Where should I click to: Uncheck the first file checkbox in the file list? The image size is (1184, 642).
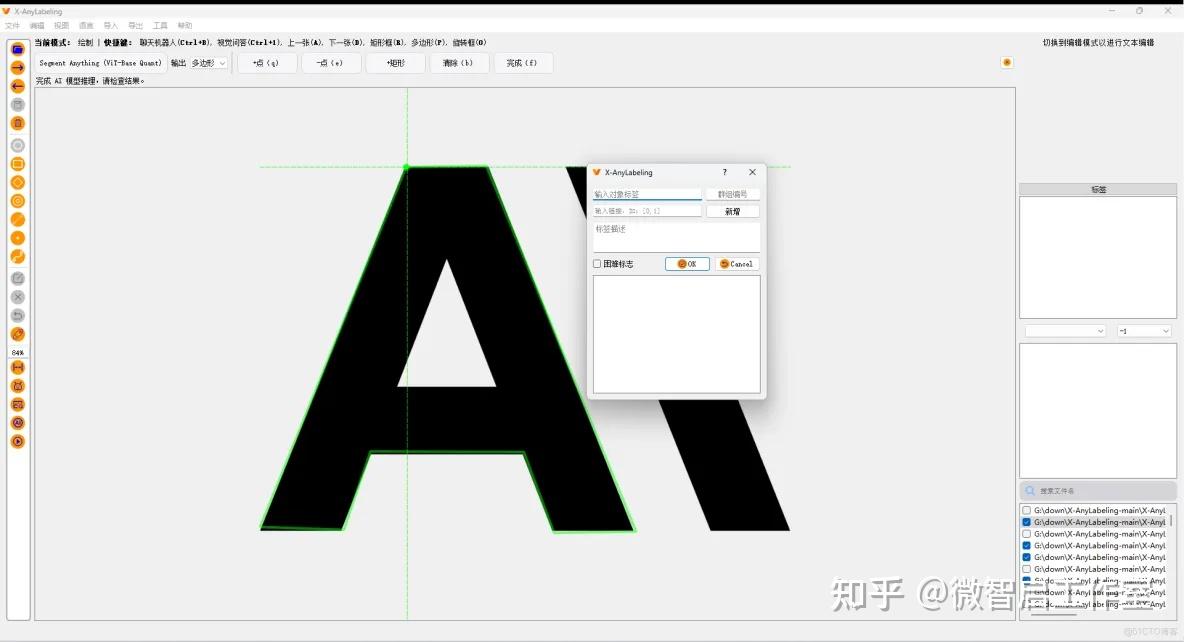pyautogui.click(x=1026, y=509)
